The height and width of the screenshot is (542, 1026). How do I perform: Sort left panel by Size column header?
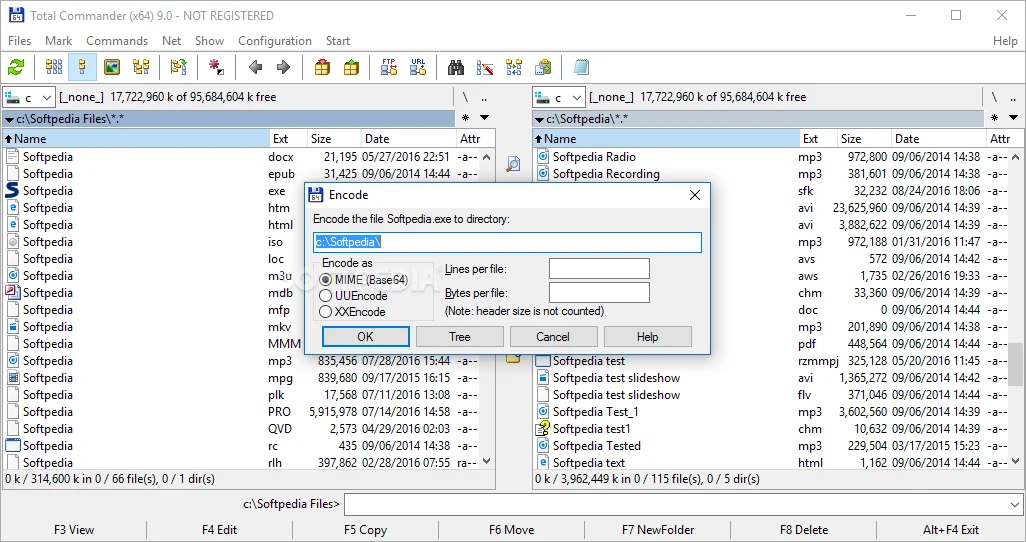pyautogui.click(x=334, y=139)
